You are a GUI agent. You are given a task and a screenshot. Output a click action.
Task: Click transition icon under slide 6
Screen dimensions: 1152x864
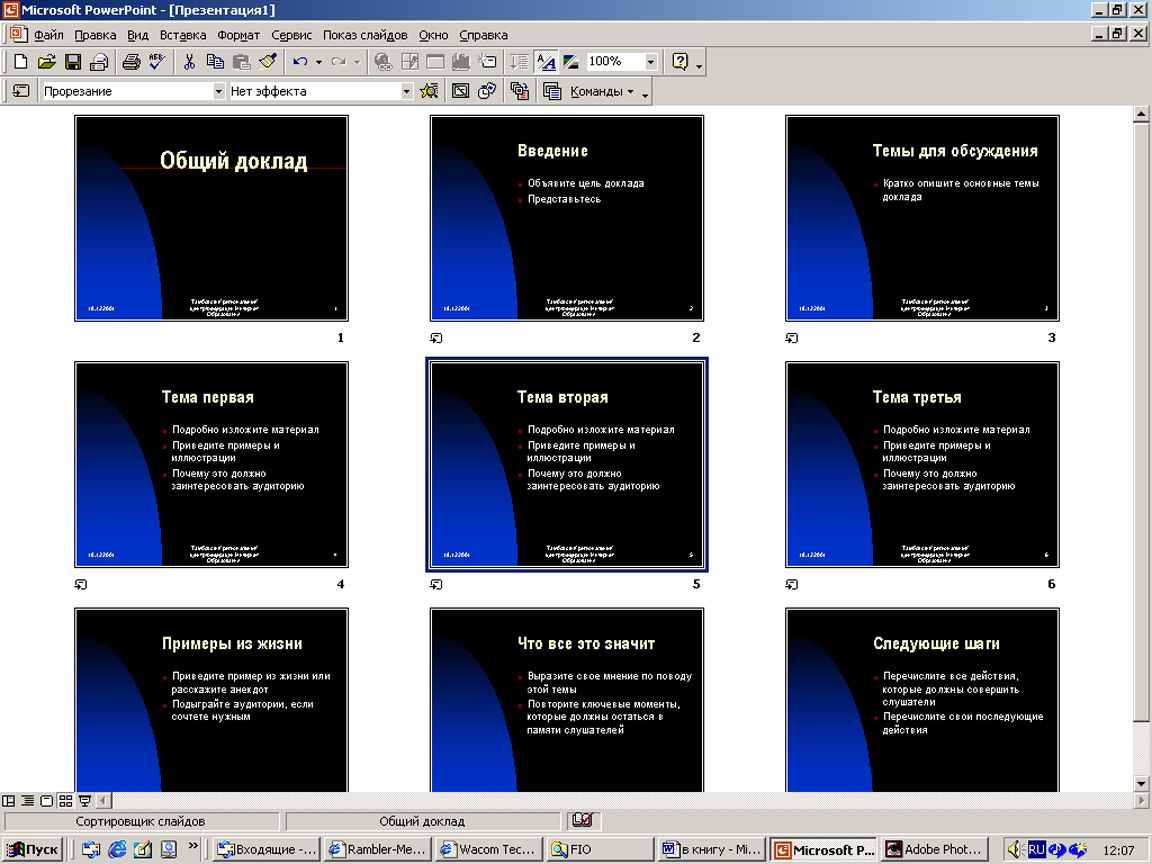[791, 584]
